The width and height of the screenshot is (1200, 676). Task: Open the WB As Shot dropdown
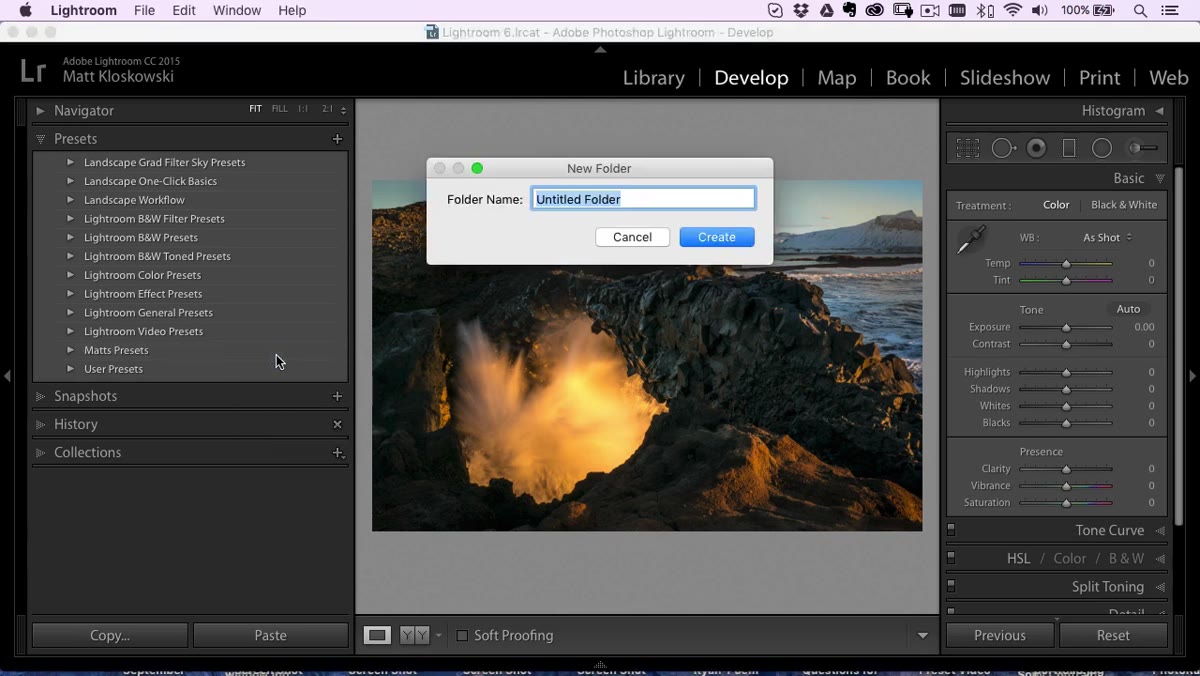tap(1107, 237)
